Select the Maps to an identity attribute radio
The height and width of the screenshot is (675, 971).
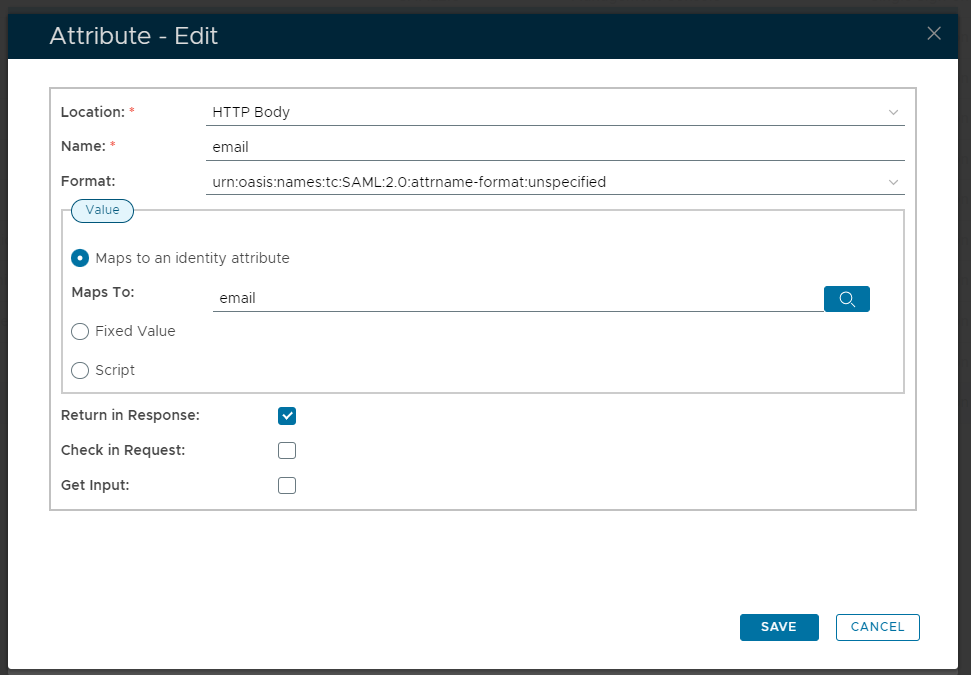pyautogui.click(x=80, y=258)
